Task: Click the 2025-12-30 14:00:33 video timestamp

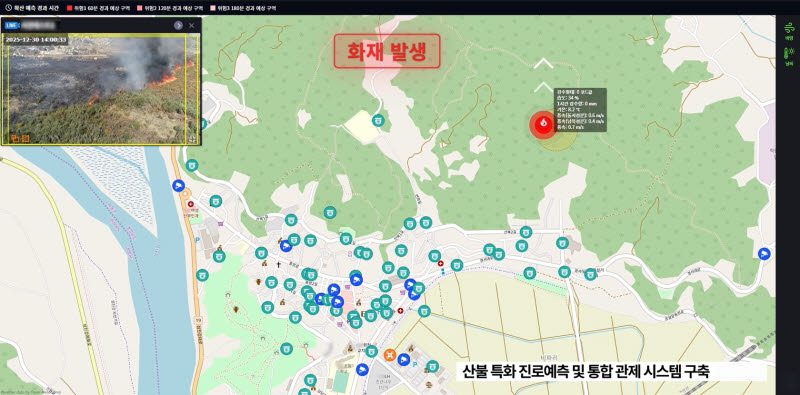Action: point(36,39)
